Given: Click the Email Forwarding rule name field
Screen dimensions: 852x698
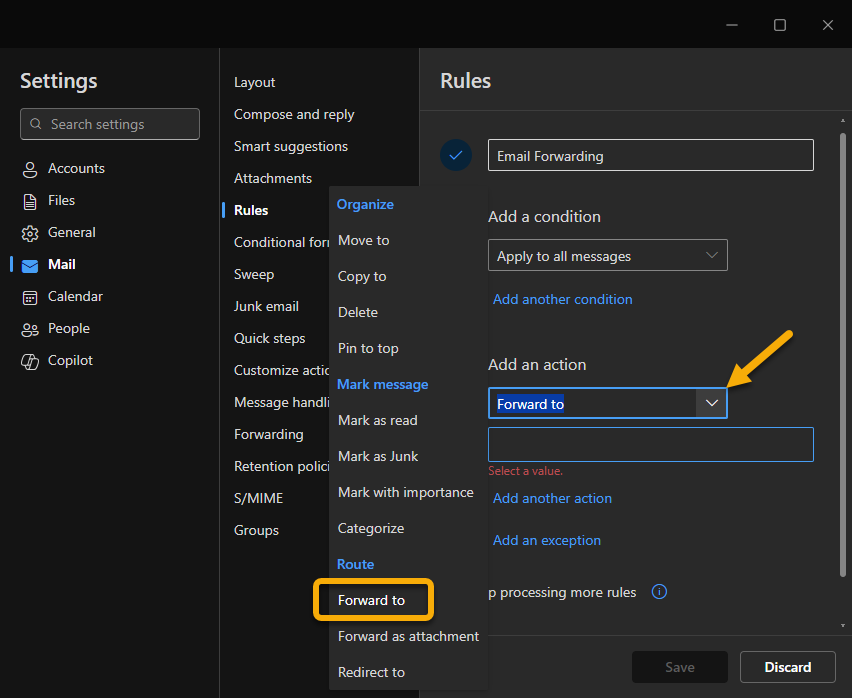Looking at the screenshot, I should coord(650,155).
